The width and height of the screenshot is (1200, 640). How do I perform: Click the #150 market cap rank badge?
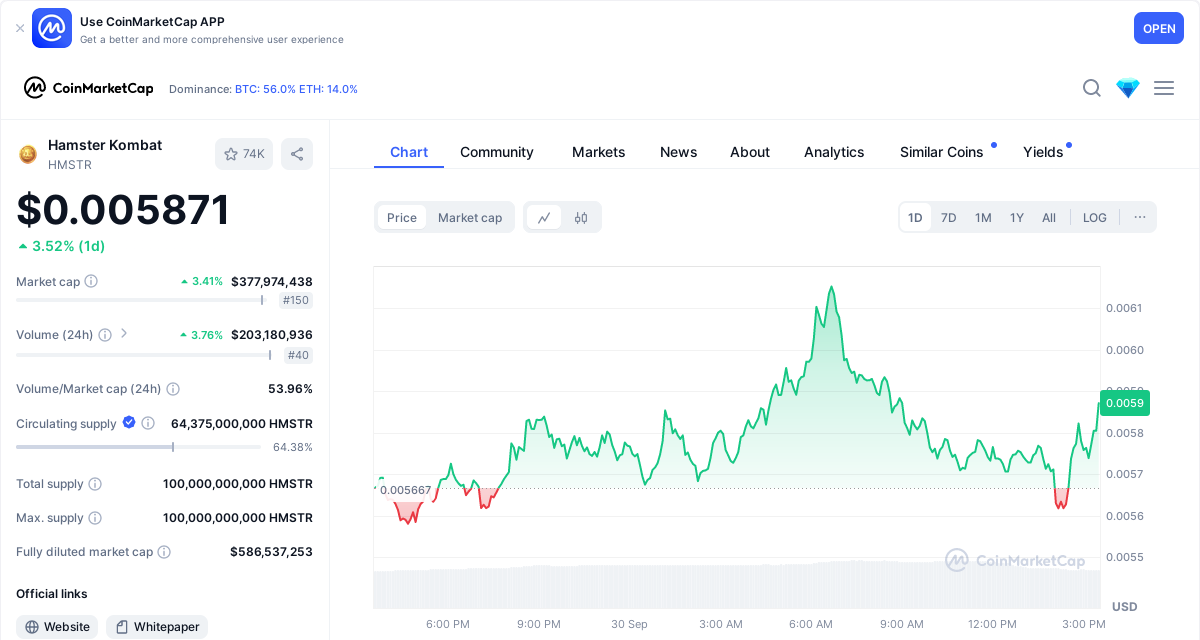[x=296, y=300]
